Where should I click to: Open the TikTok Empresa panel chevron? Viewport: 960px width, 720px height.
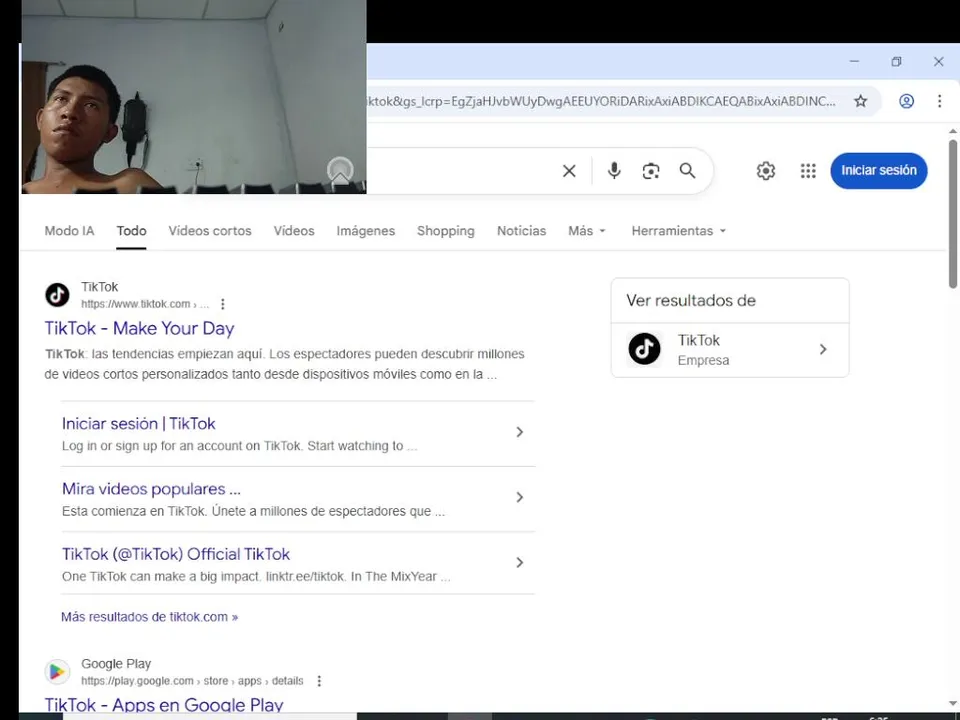click(x=823, y=350)
